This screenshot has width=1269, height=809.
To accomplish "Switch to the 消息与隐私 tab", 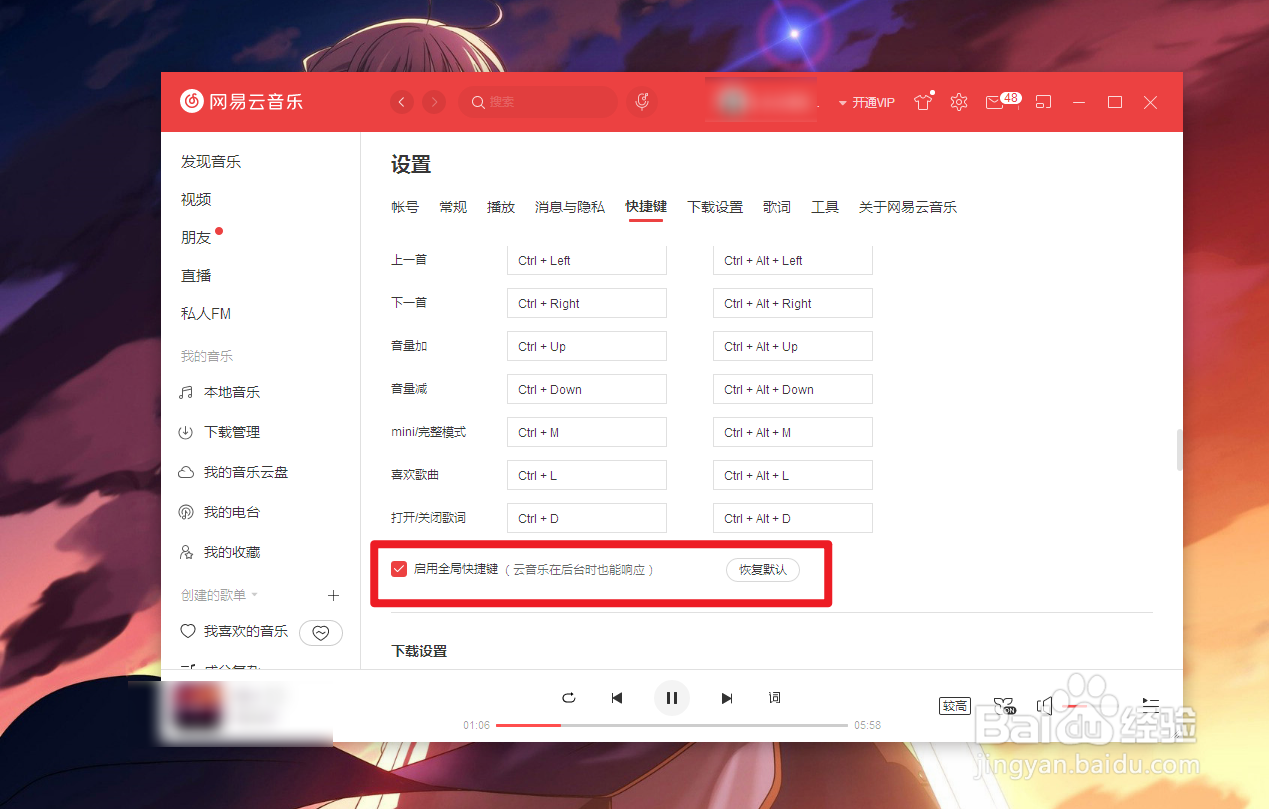I will coord(570,207).
